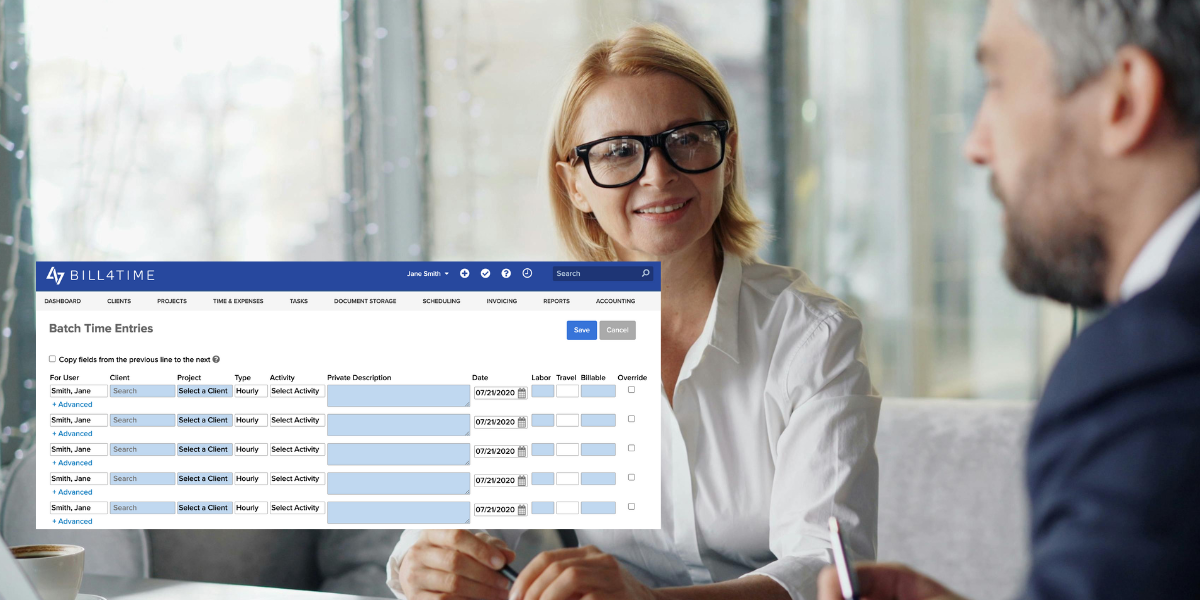The width and height of the screenshot is (1200, 600).
Task: Check the Override box in third row
Action: (x=631, y=448)
